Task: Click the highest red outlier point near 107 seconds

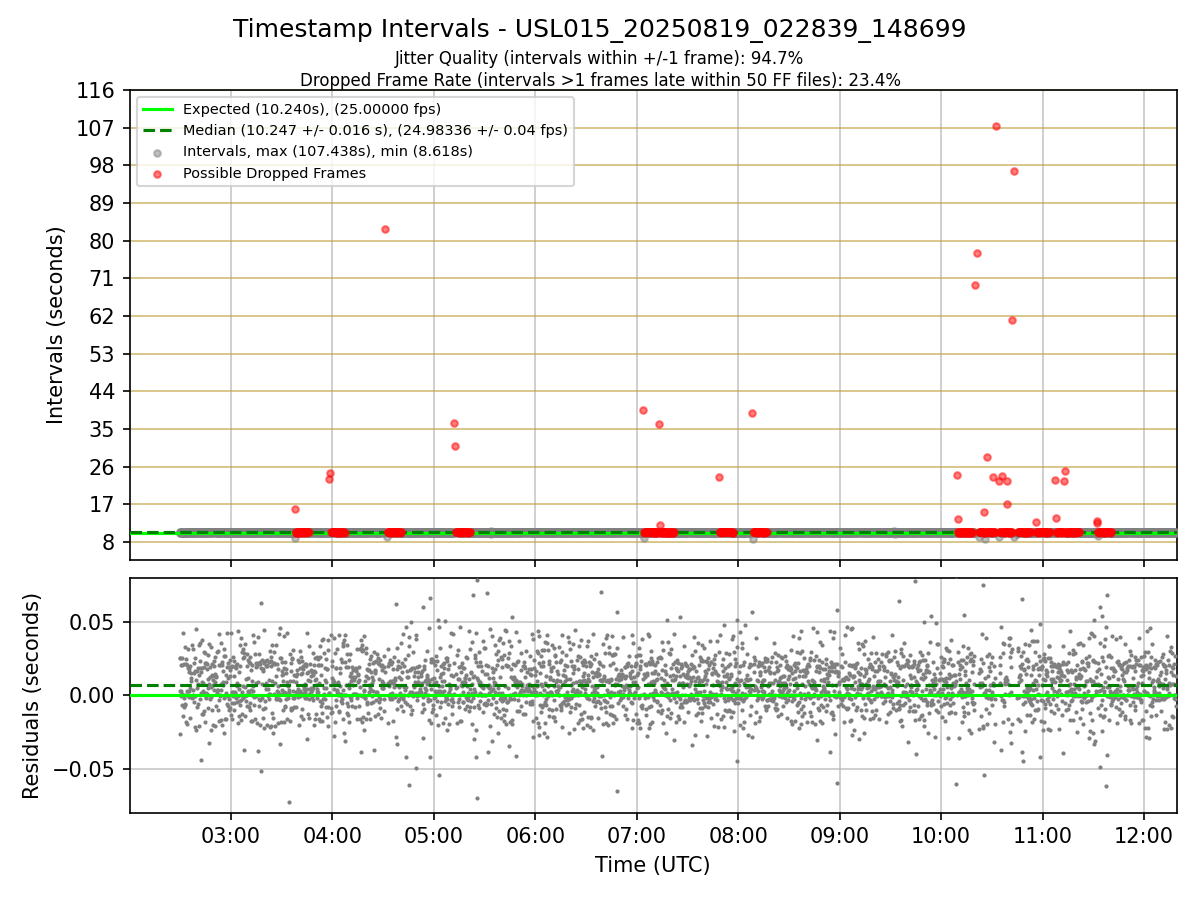Action: click(x=996, y=126)
